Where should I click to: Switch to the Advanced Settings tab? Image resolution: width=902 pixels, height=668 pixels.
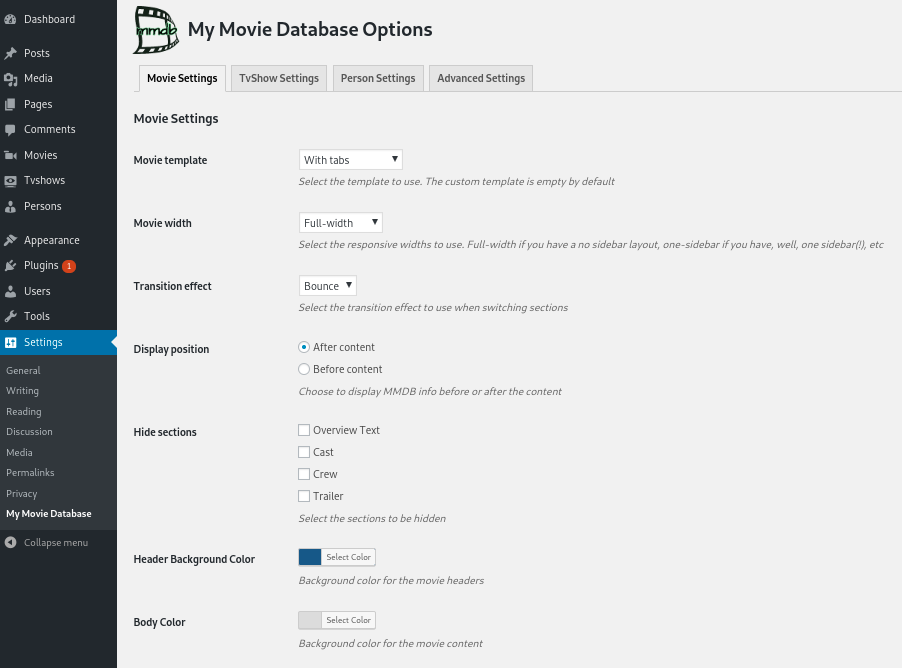[x=481, y=78]
